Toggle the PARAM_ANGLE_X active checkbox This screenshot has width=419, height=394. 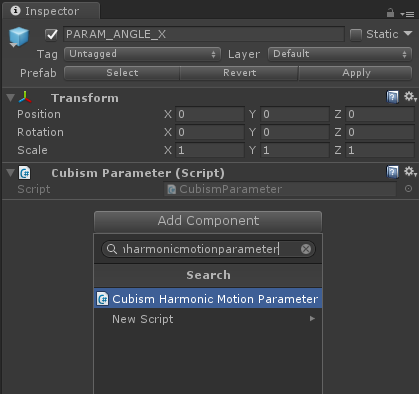(51, 34)
